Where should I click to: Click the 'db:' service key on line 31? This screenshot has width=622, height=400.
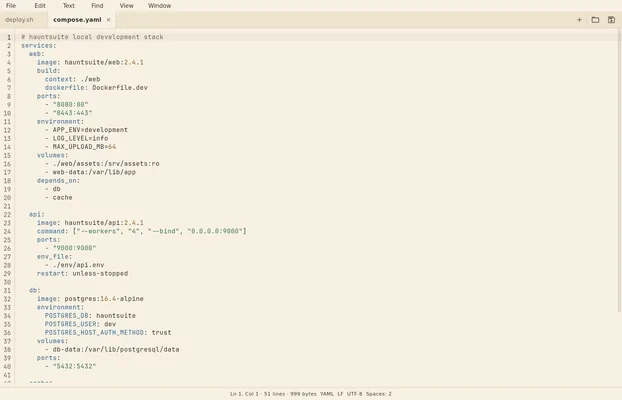point(35,290)
